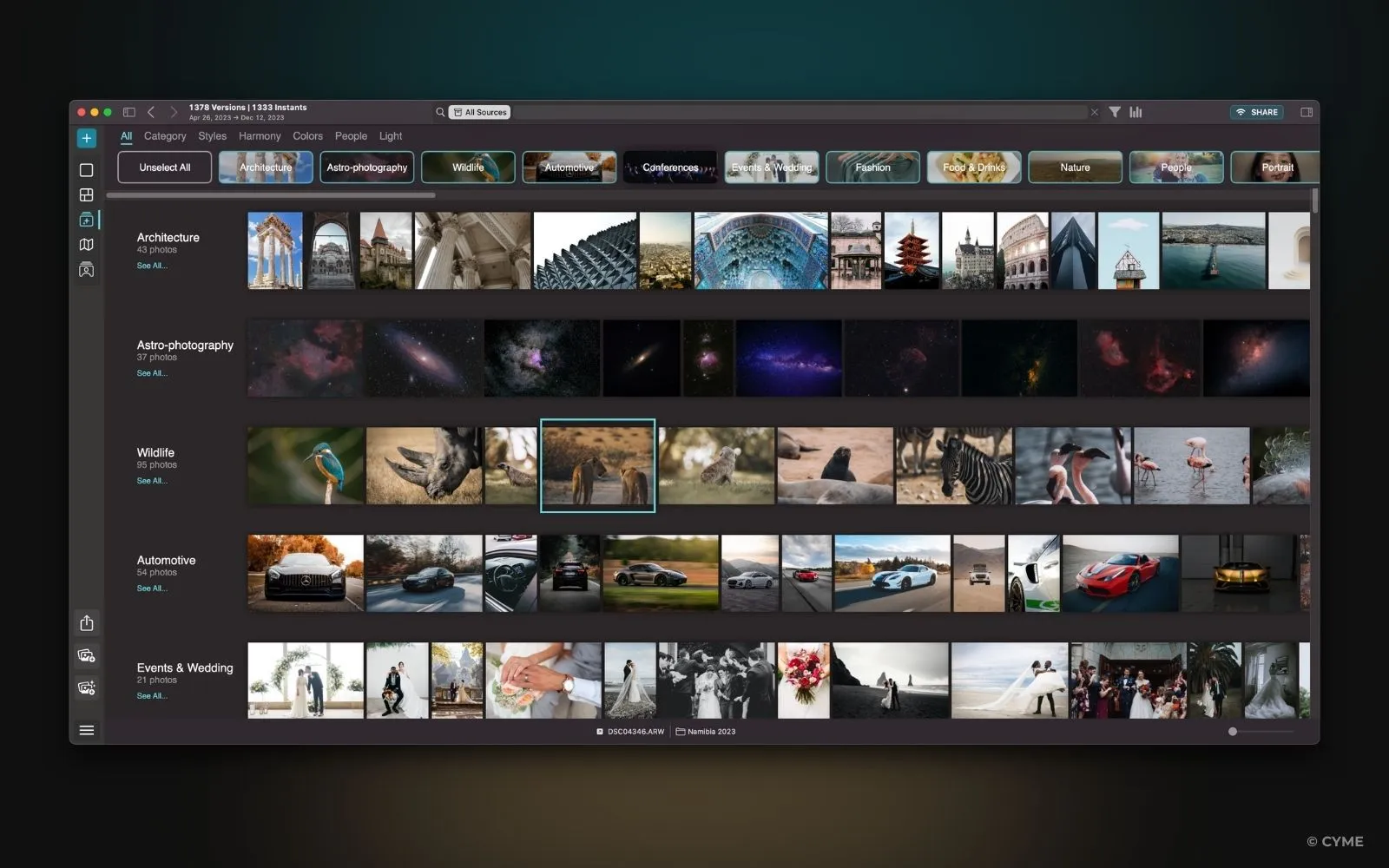Select the red pagoda photo in Architecture

[x=912, y=251]
